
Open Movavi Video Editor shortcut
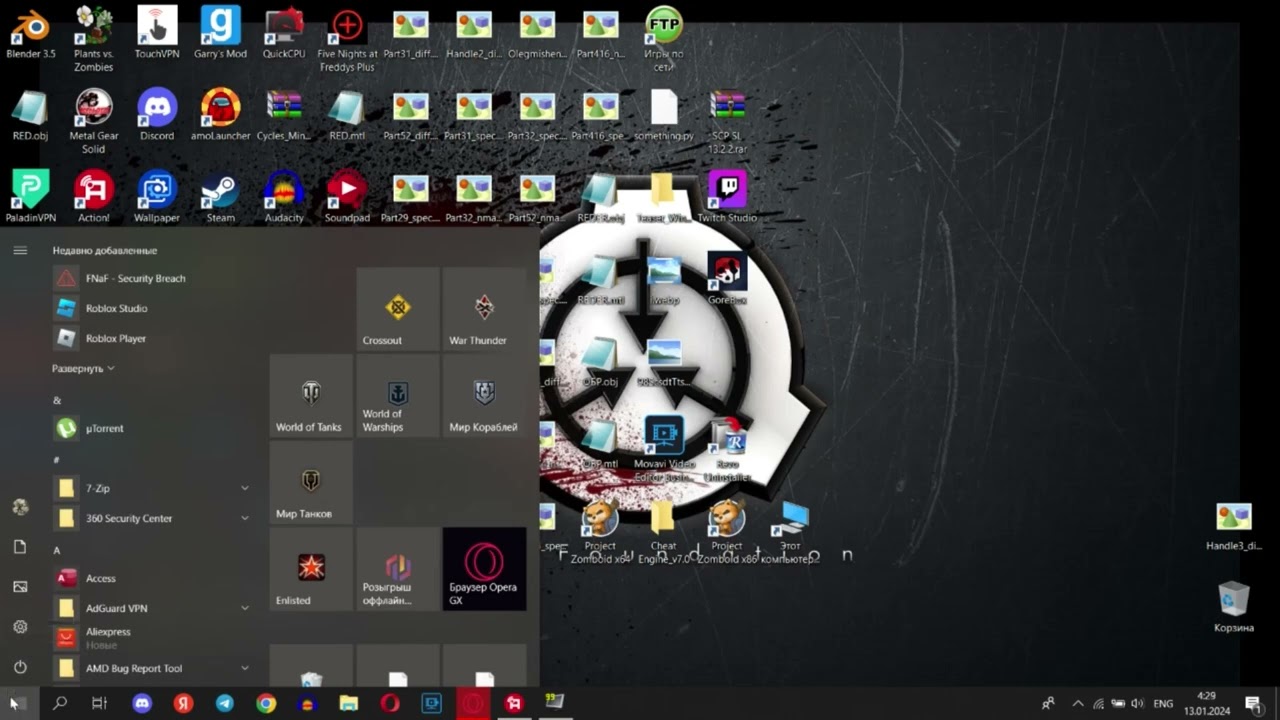664,449
